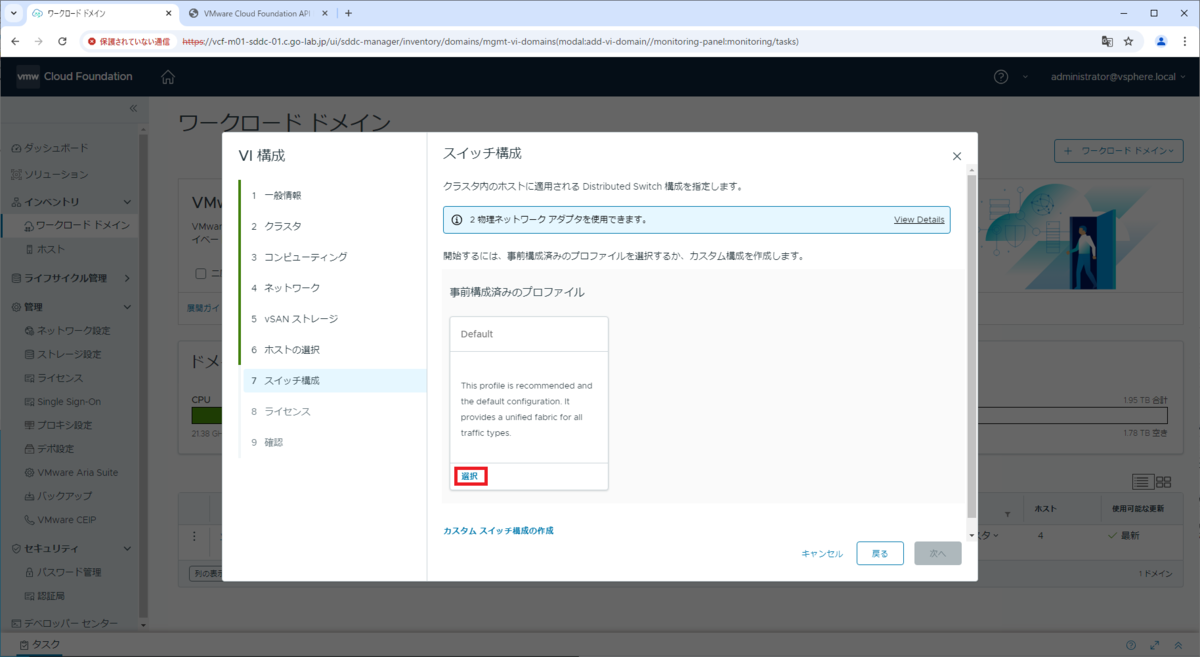The height and width of the screenshot is (657, 1200).
Task: Click the ライセンス icon in the sidebar
Action: [29, 378]
